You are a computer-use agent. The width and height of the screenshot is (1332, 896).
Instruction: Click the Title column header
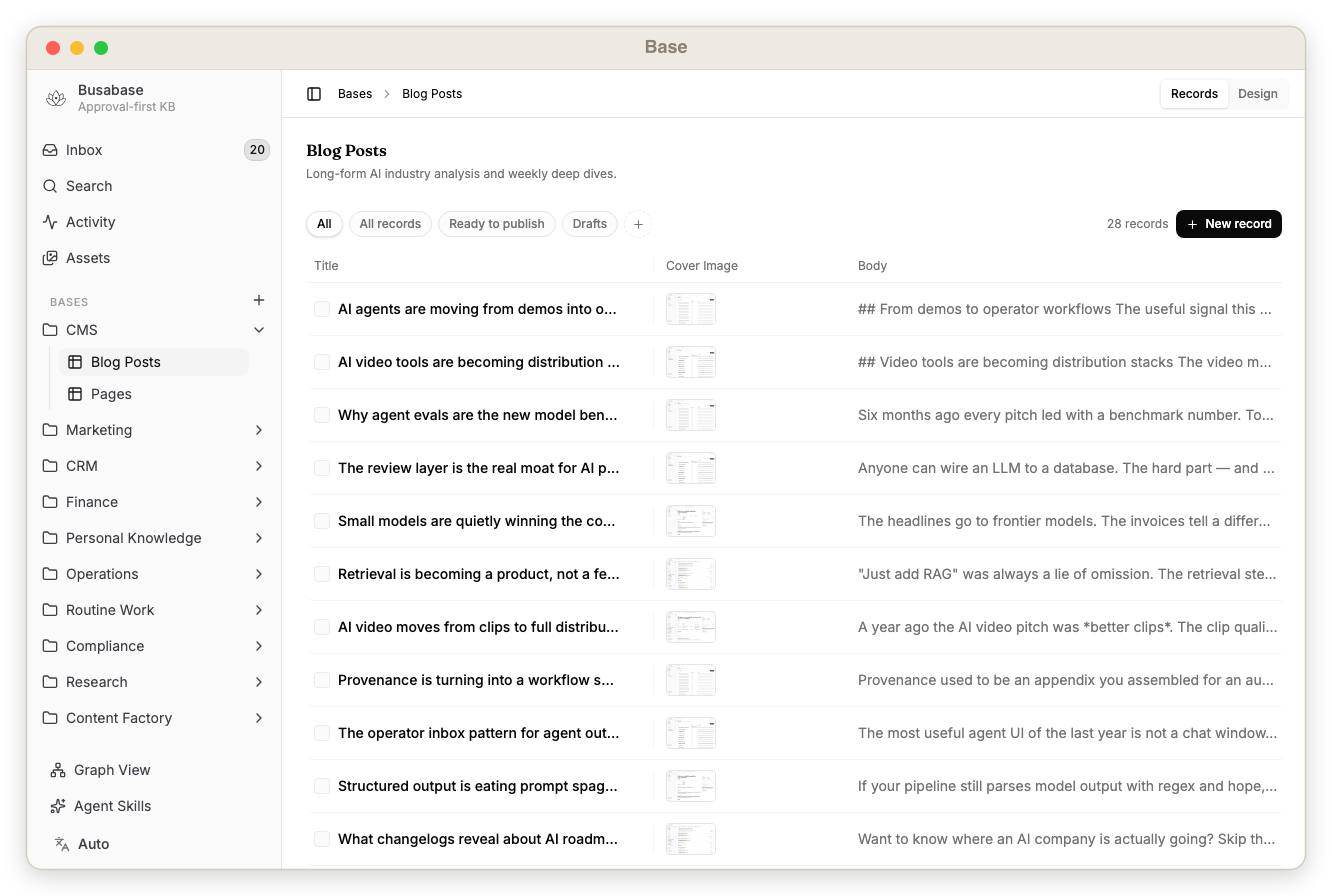click(326, 266)
